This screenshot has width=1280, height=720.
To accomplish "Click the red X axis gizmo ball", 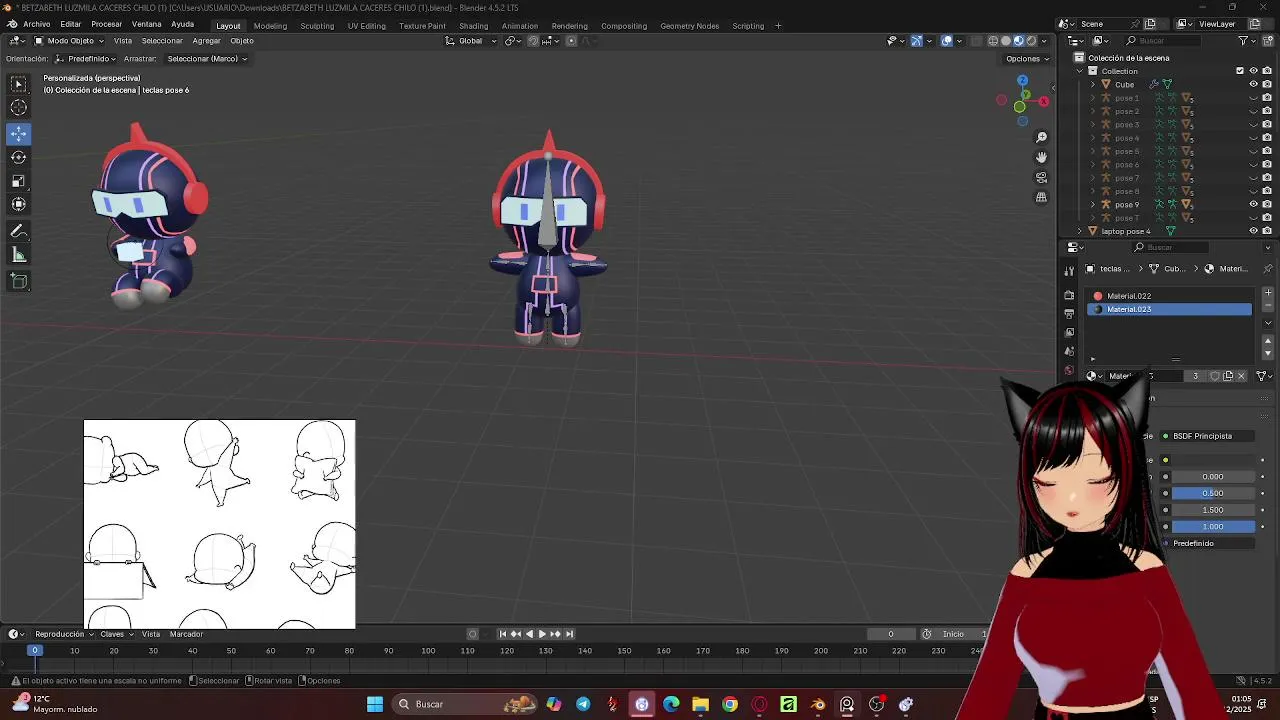I will 1043,101.
